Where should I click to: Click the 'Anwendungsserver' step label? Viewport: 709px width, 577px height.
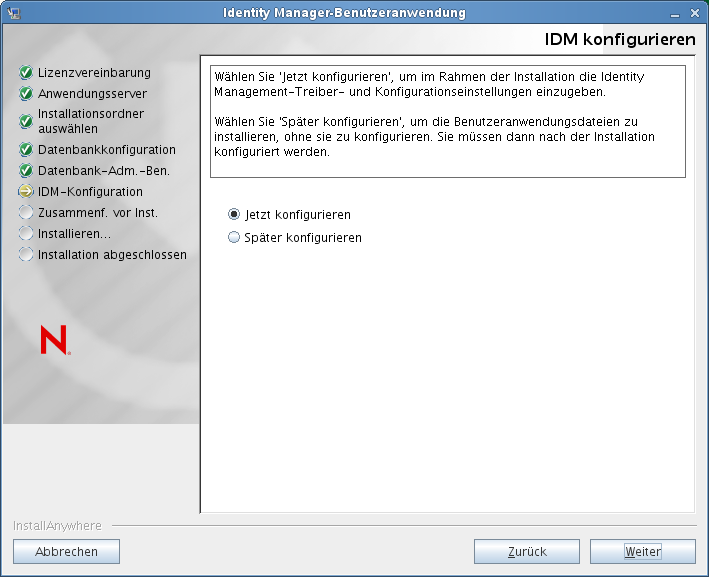pos(92,94)
